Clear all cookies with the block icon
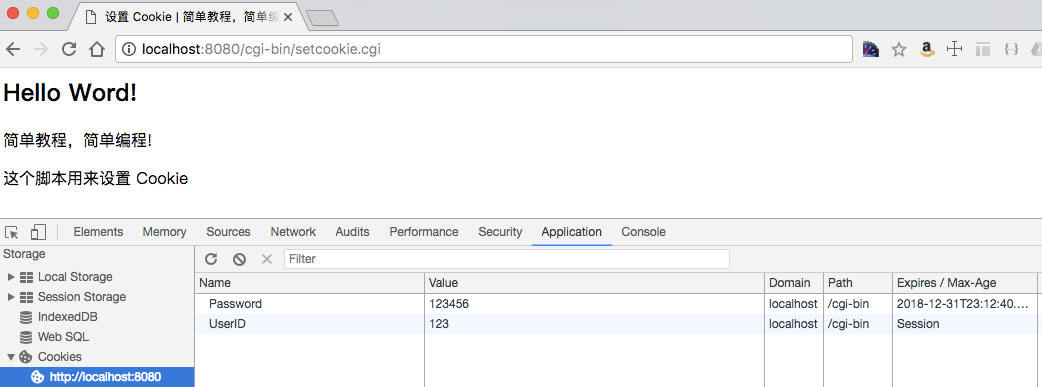The width and height of the screenshot is (1042, 387). pyautogui.click(x=239, y=259)
